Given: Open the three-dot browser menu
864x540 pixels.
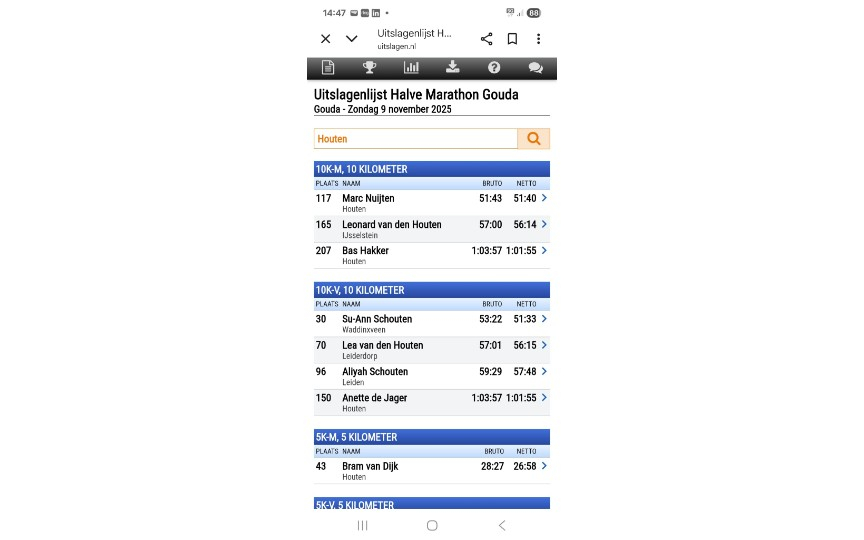Looking at the screenshot, I should 538,39.
